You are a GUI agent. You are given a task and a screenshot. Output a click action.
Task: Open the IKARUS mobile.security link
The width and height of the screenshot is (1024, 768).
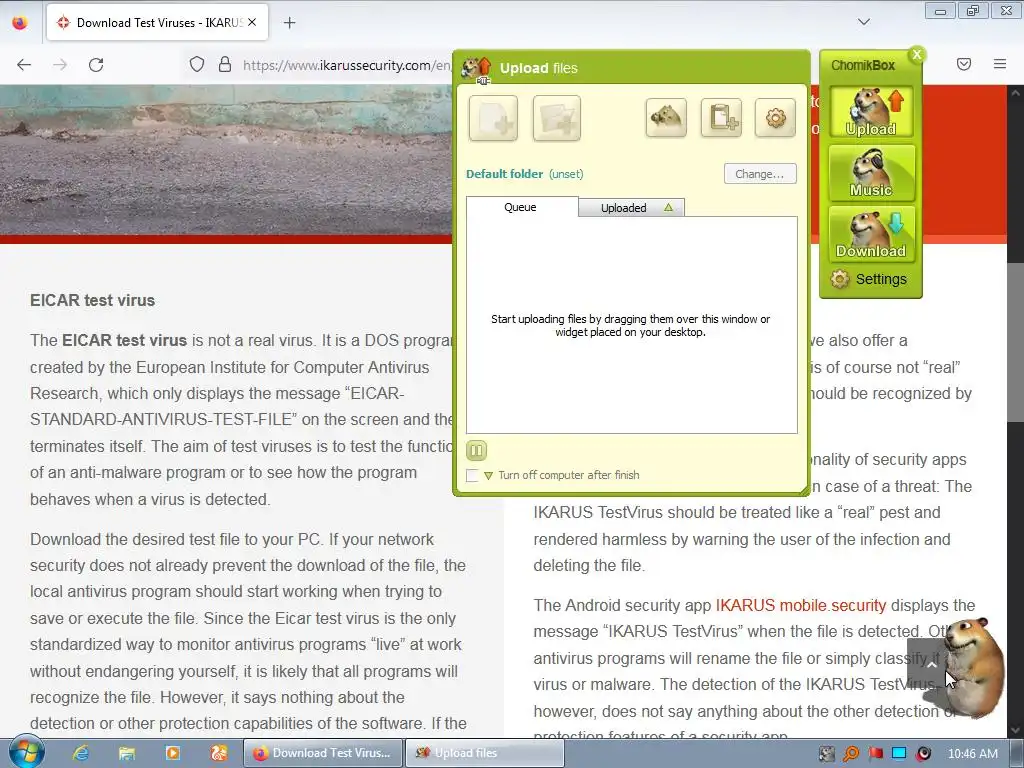click(x=801, y=605)
